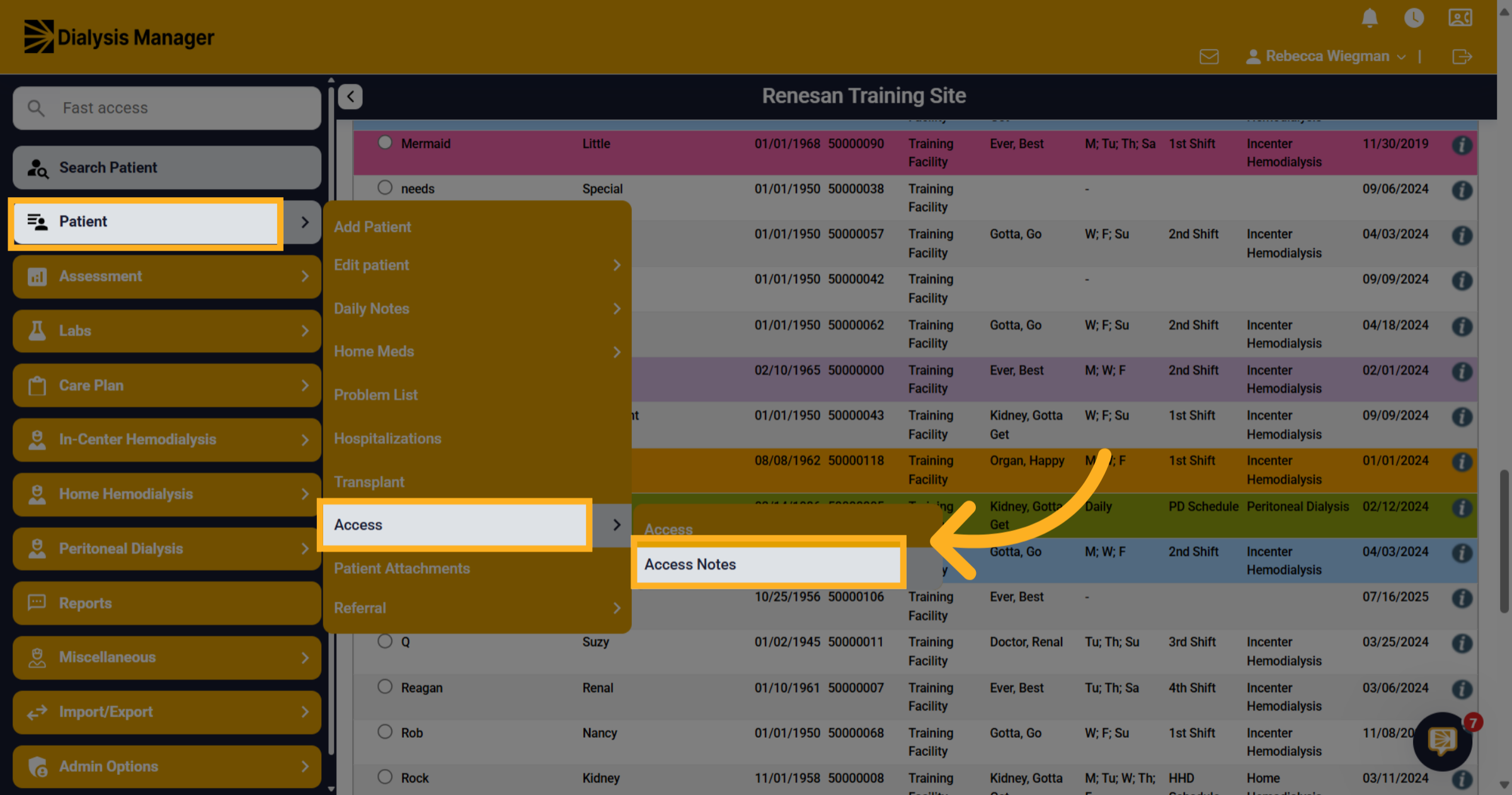
Task: Expand the Edit patient submenu
Action: tap(477, 265)
